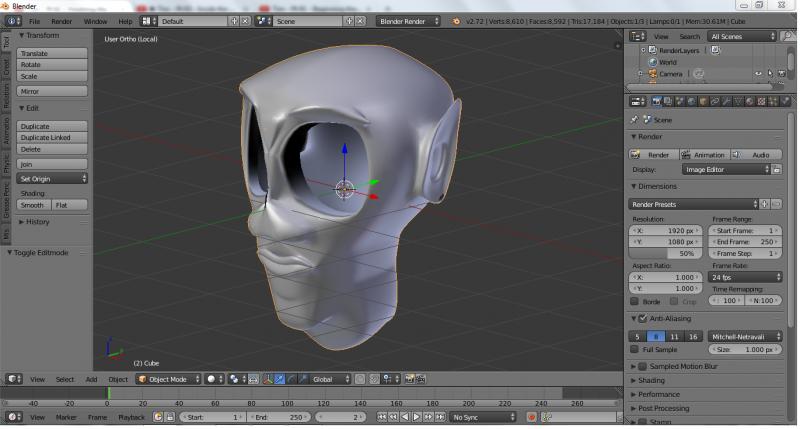Click the play animation button in timeline
The width and height of the screenshot is (800, 429).
click(x=416, y=417)
